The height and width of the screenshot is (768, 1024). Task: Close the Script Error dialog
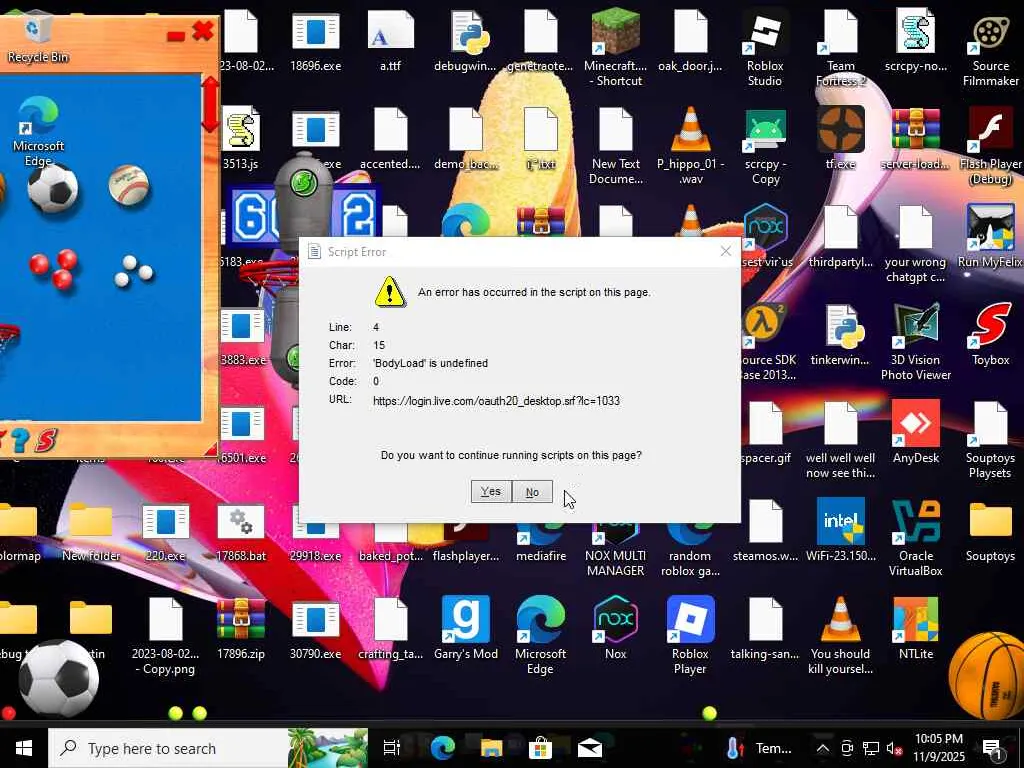(726, 251)
